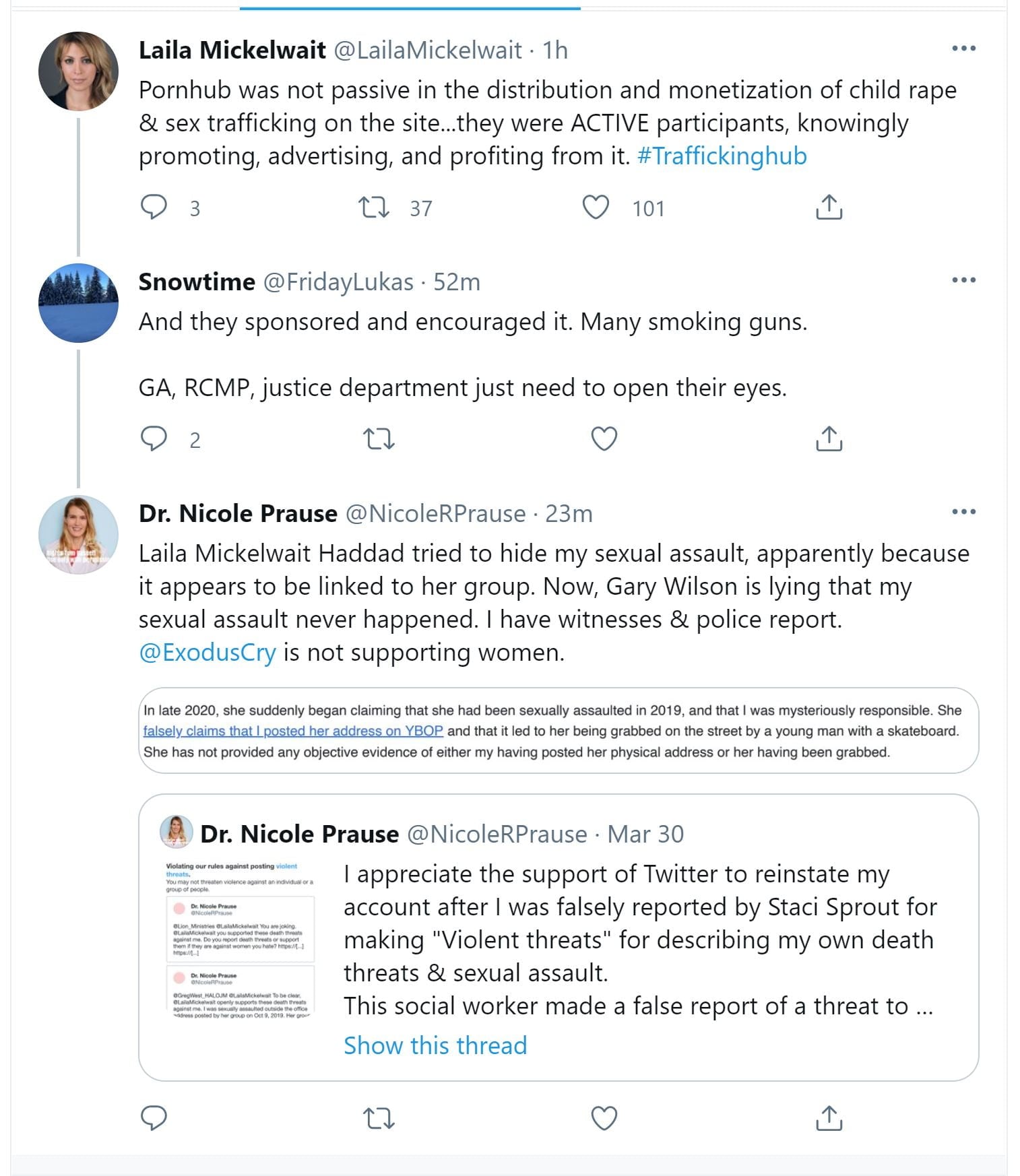Click the #Traffickinghub hashtag
1020x1176 pixels.
pyautogui.click(x=722, y=156)
